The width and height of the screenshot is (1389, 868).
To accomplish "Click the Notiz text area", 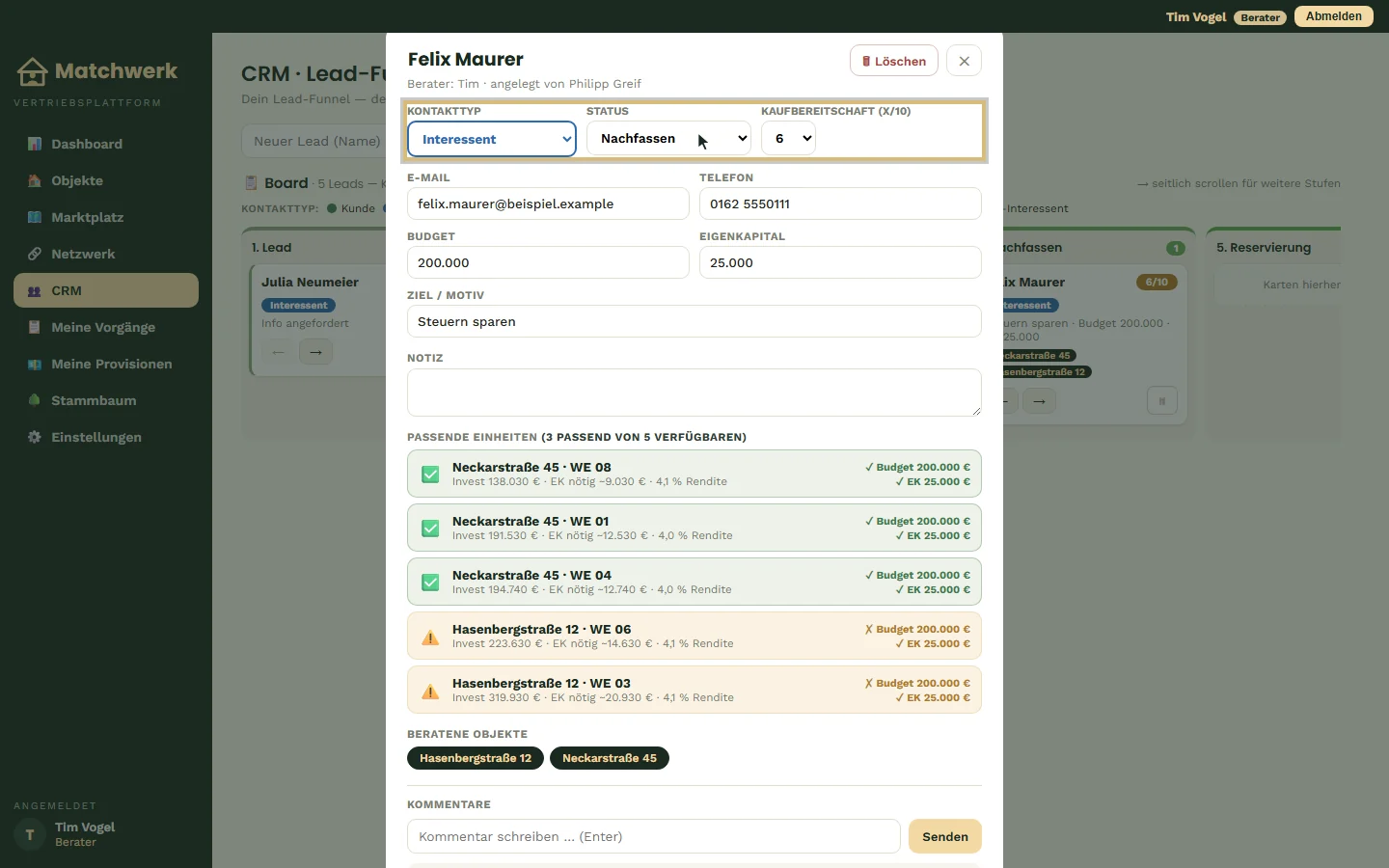I will [694, 393].
